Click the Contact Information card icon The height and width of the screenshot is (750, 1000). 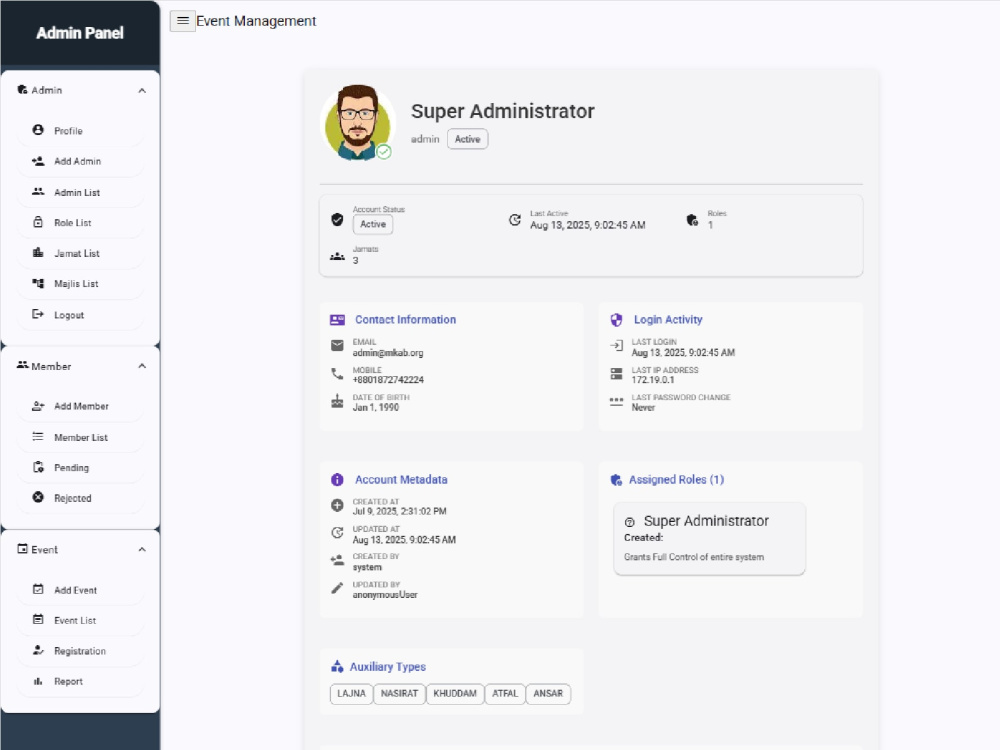(x=337, y=320)
